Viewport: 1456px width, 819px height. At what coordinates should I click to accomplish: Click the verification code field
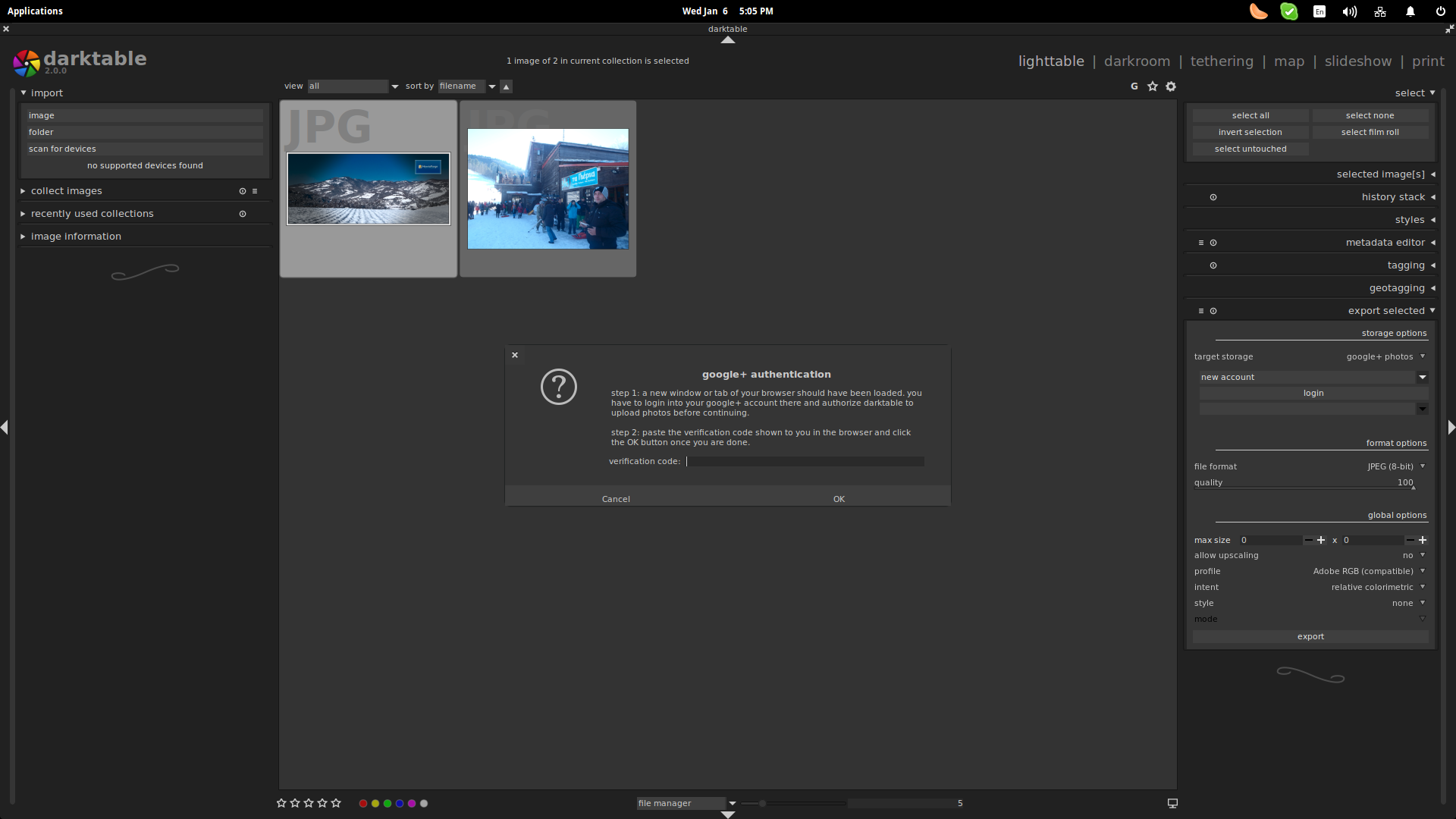point(804,461)
